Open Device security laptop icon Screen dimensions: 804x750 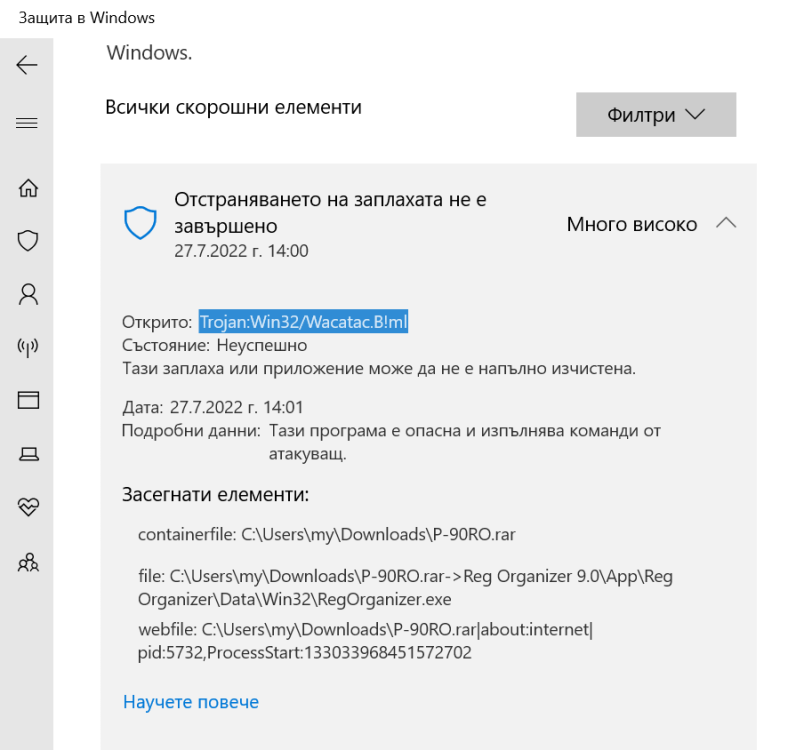point(29,454)
